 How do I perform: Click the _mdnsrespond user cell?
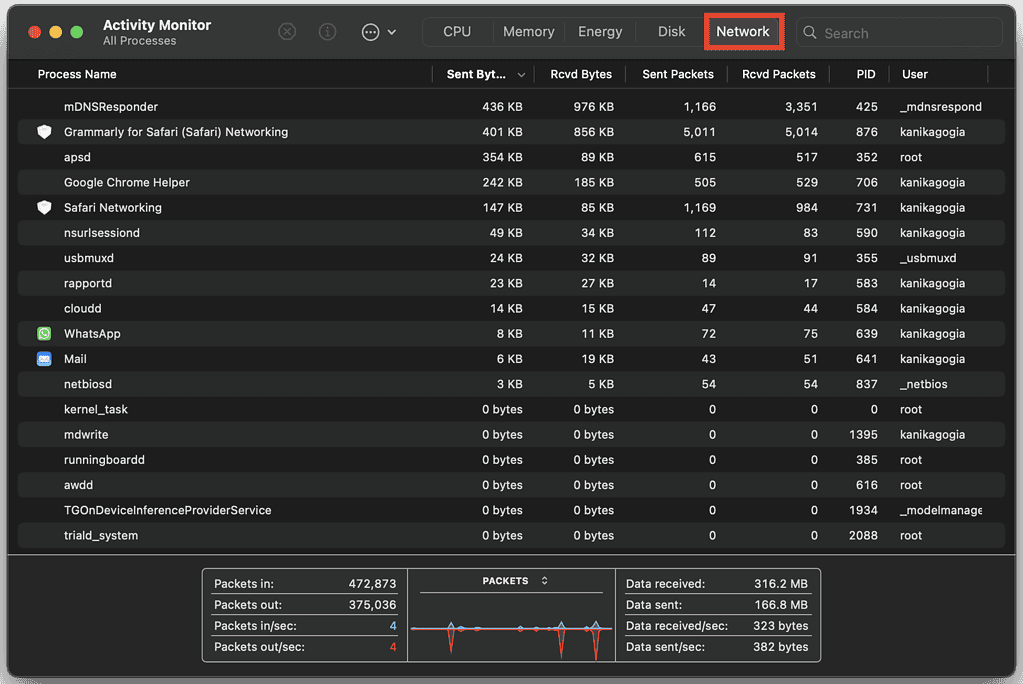(x=940, y=106)
